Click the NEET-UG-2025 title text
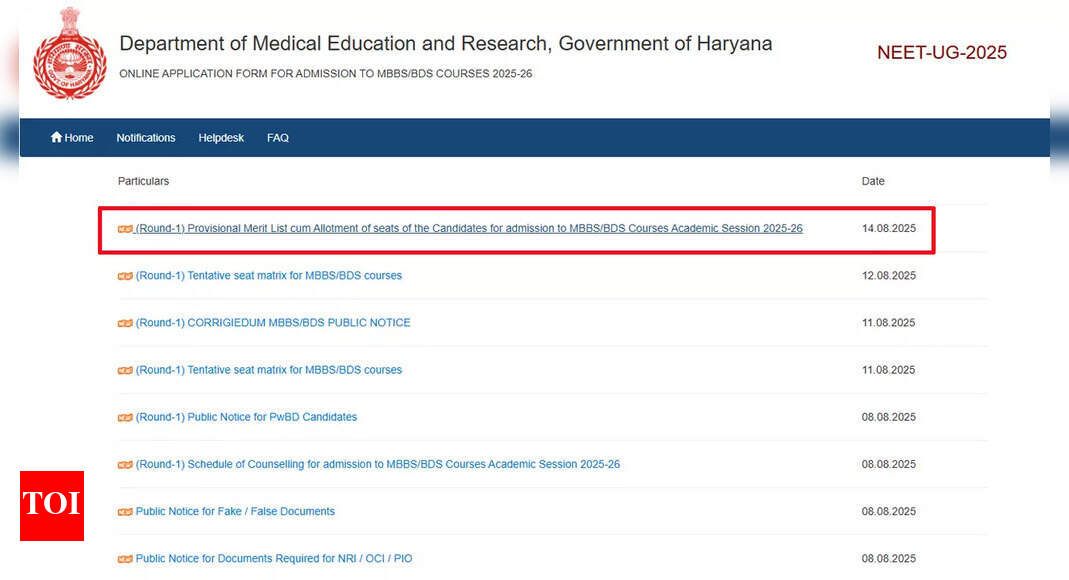 942,52
